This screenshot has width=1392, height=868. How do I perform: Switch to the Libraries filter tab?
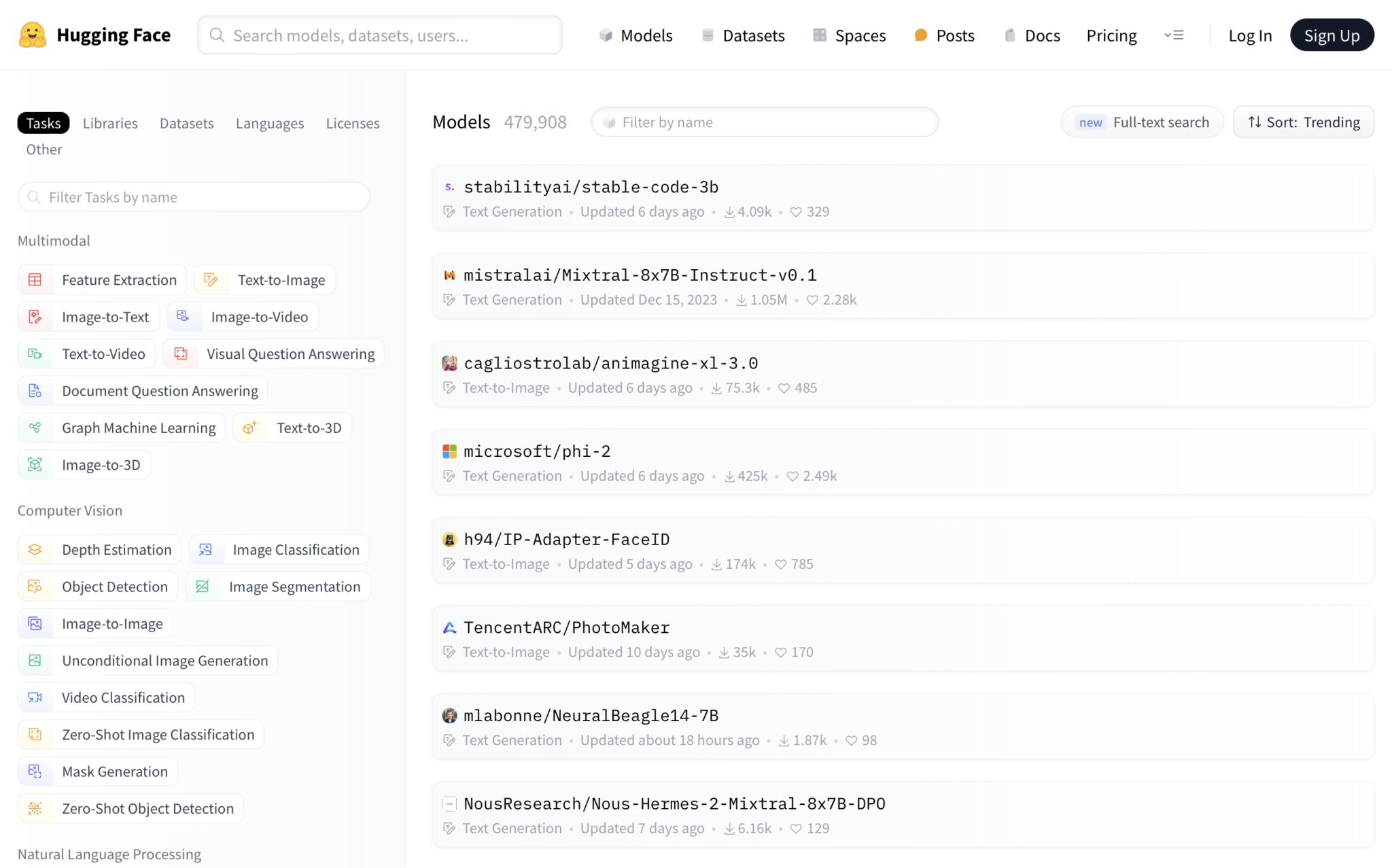tap(110, 123)
